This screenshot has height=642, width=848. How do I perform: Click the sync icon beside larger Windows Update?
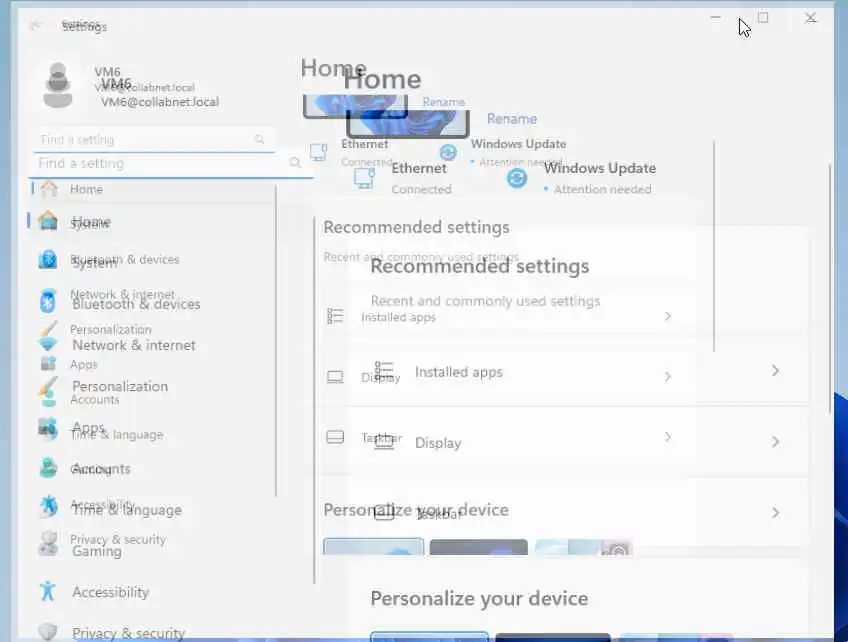[517, 178]
